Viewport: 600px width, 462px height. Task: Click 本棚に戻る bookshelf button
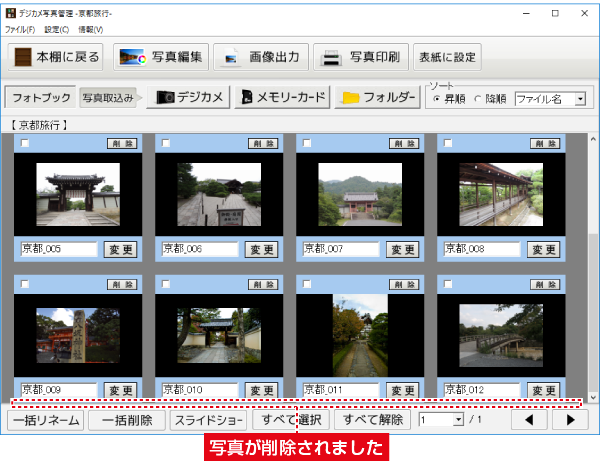tap(57, 57)
